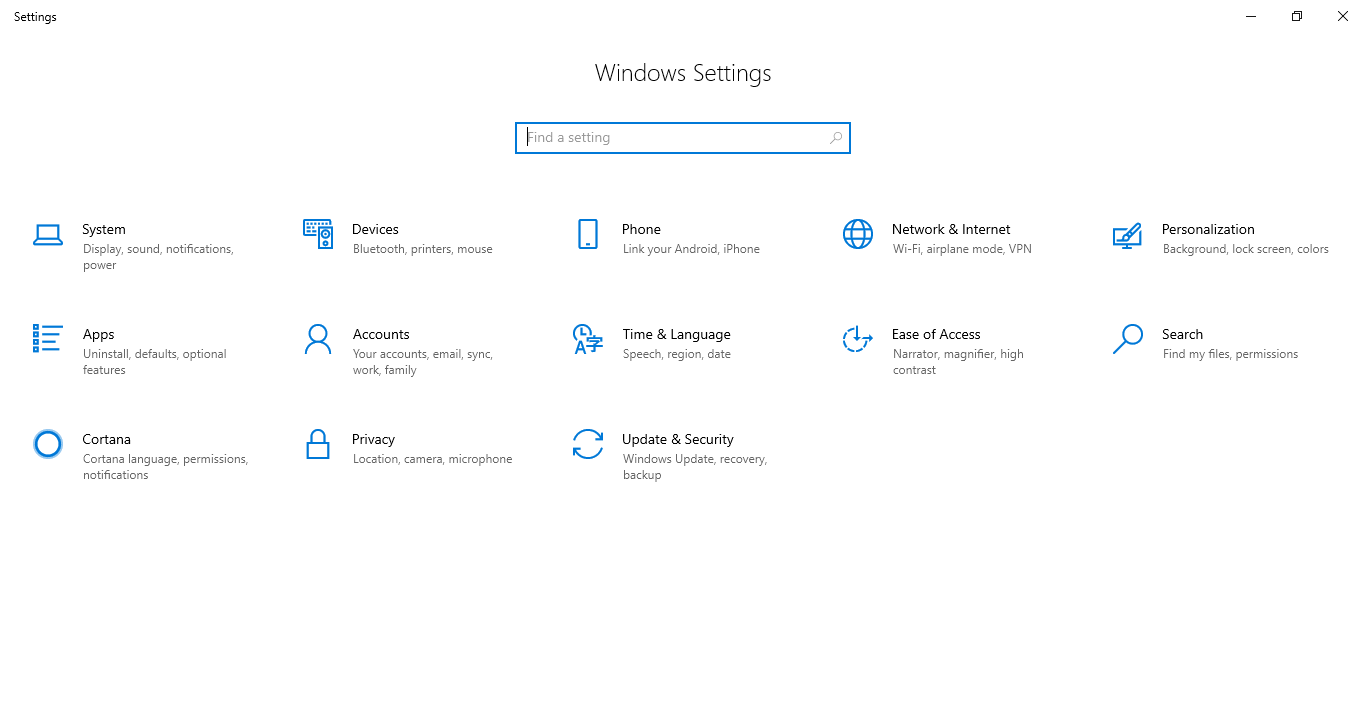Minimize the Settings window
1366x721 pixels.
(1251, 16)
